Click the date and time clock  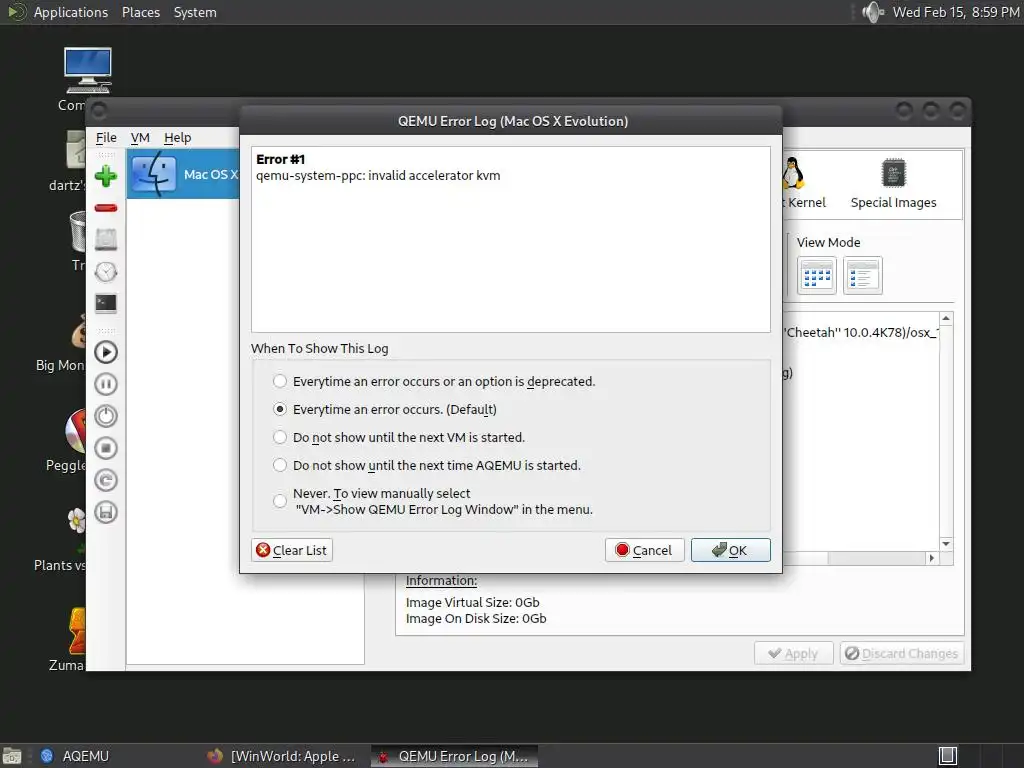[955, 12]
